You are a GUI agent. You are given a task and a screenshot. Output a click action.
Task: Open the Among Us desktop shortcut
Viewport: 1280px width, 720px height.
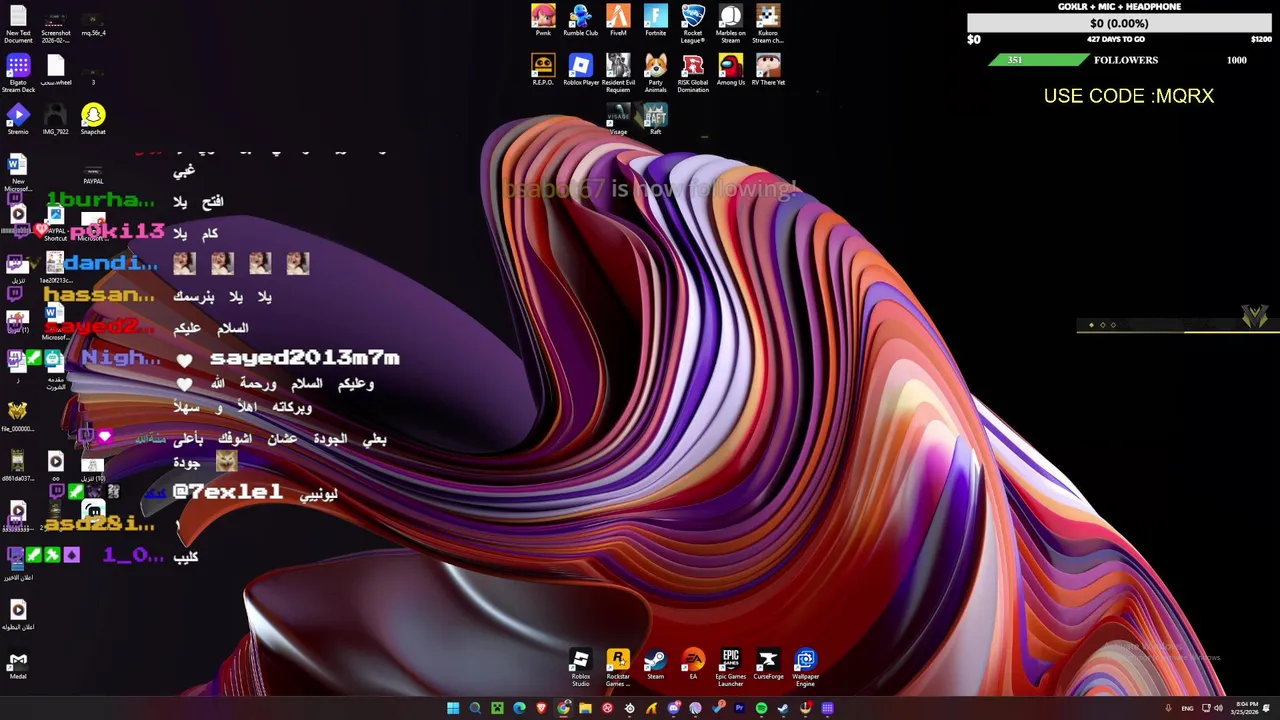(x=730, y=71)
